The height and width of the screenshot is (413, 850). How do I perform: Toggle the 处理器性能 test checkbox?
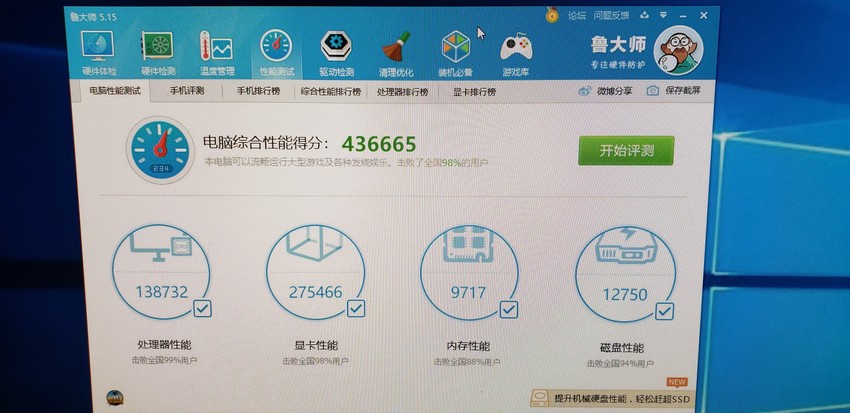[202, 309]
